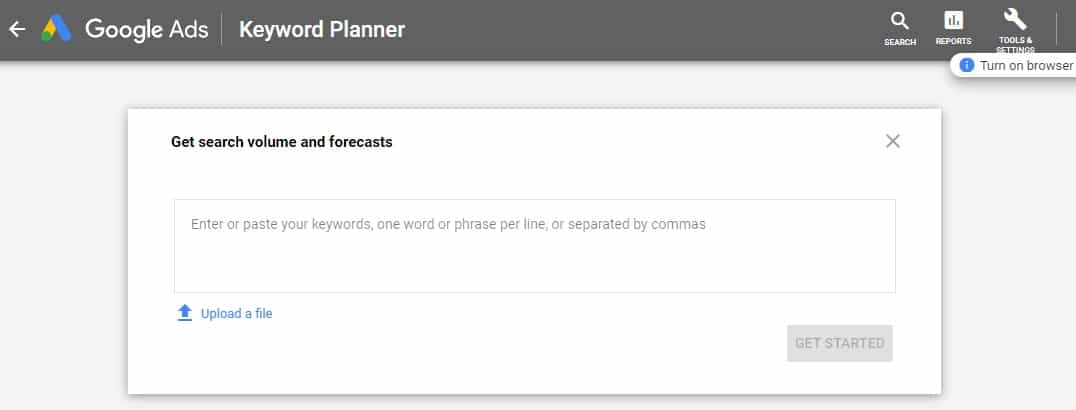The image size is (1076, 410).
Task: Click the blue info icon in notification
Action: pos(966,65)
